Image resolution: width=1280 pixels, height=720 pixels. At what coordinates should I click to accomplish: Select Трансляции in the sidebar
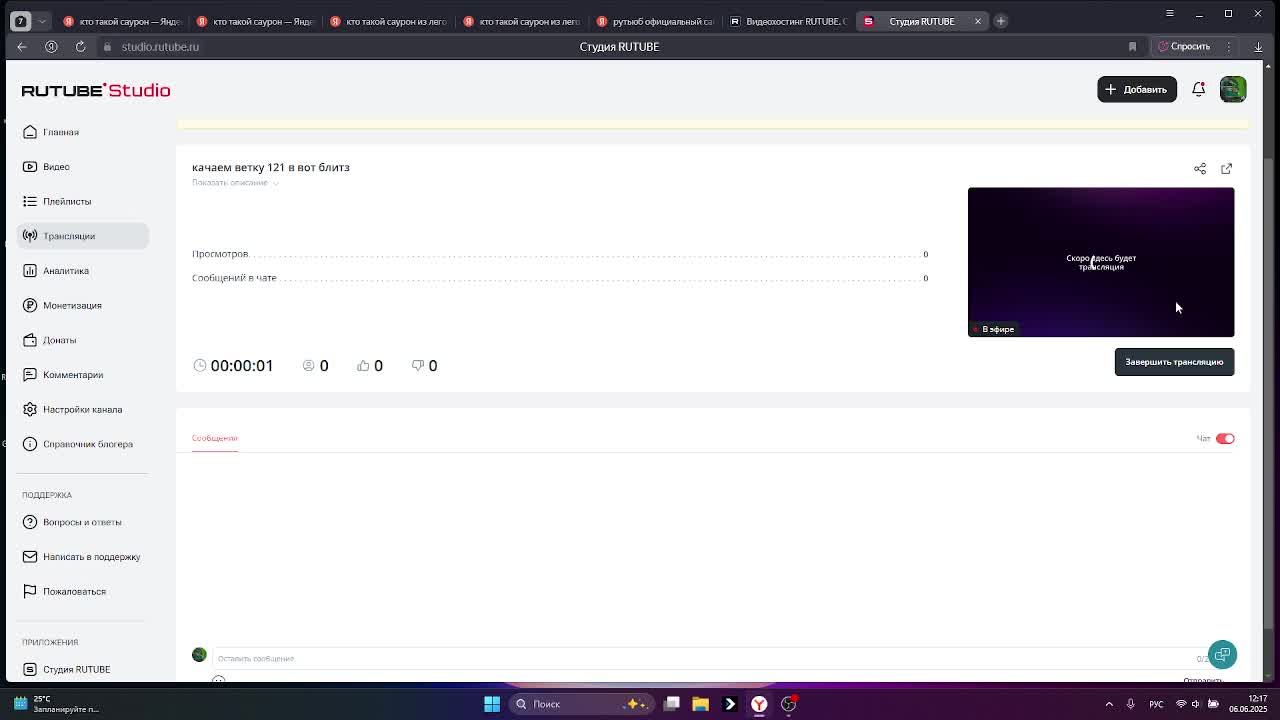(x=82, y=236)
